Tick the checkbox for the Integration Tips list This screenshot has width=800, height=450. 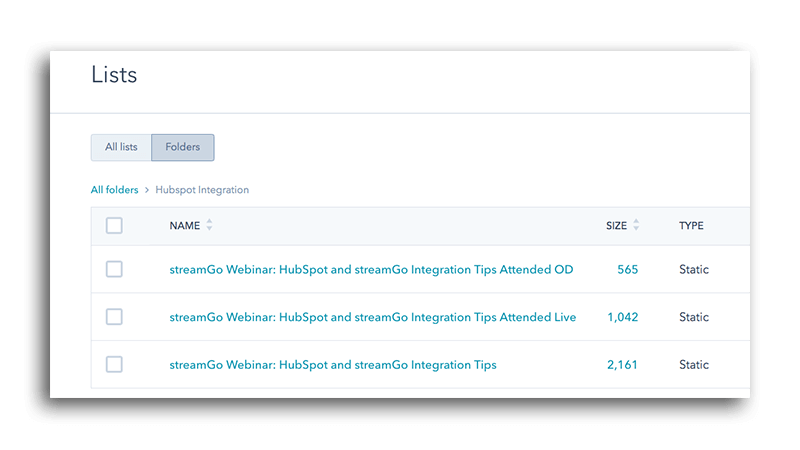pos(114,365)
